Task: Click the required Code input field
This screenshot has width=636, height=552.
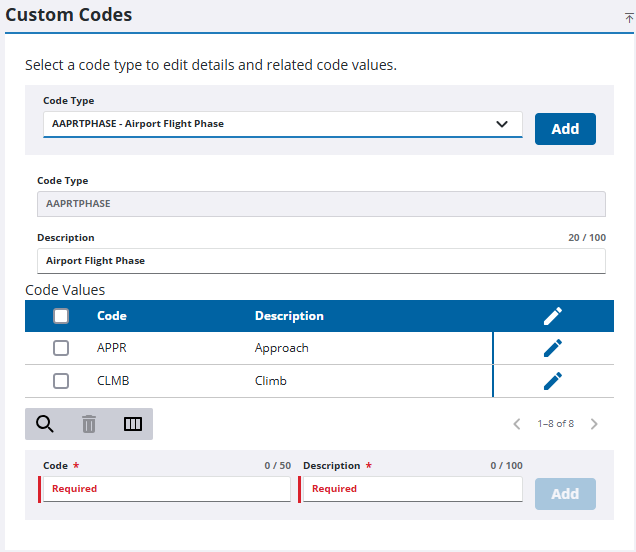Action: [167, 489]
